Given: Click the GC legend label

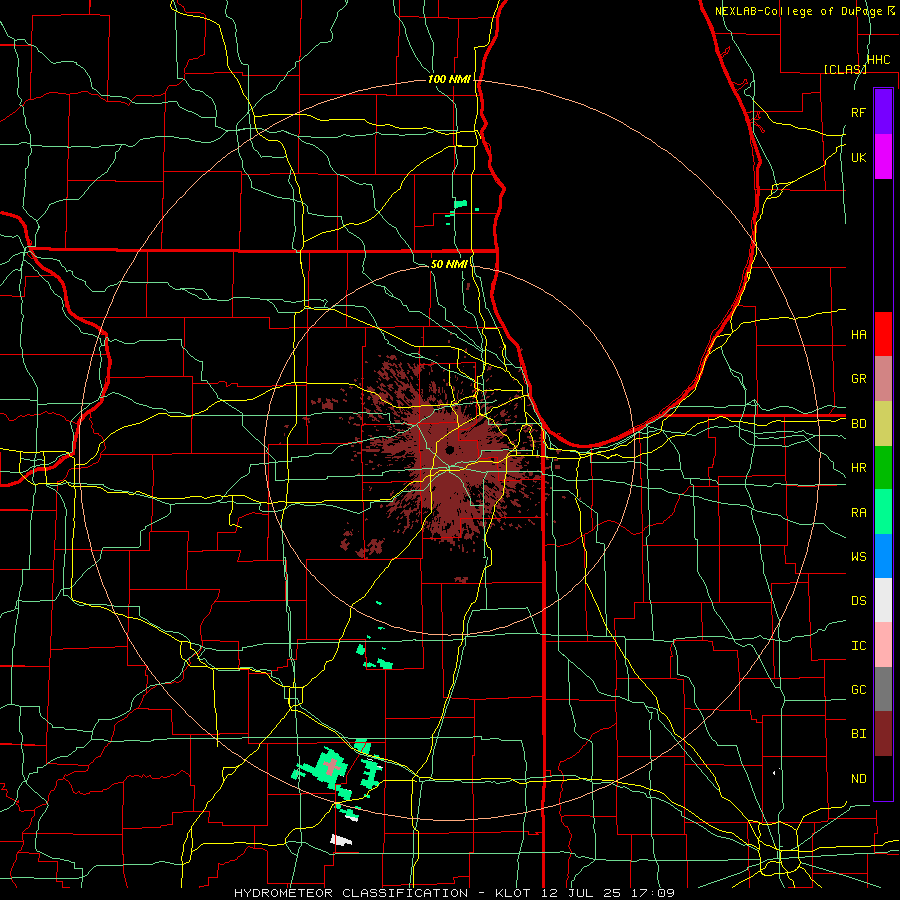Looking at the screenshot, I should point(858,690).
